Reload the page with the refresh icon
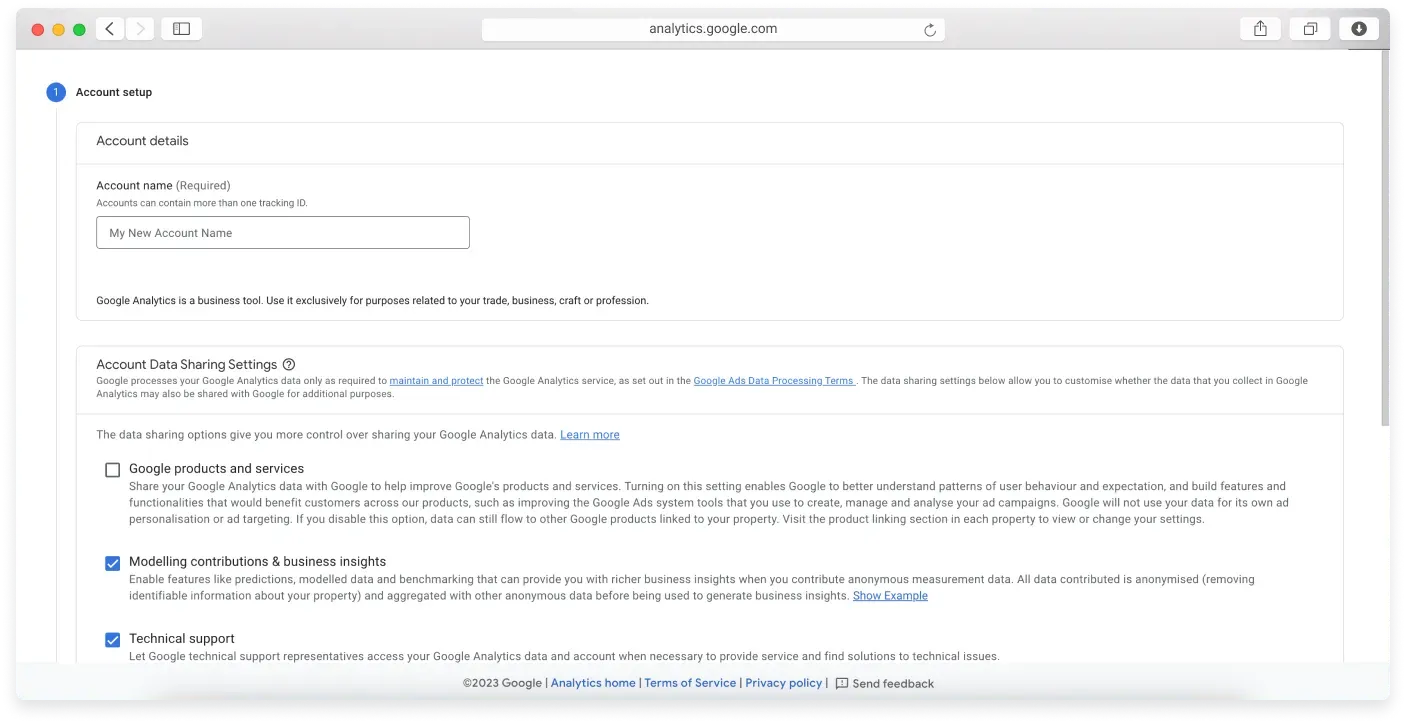1406x724 pixels. click(x=930, y=30)
